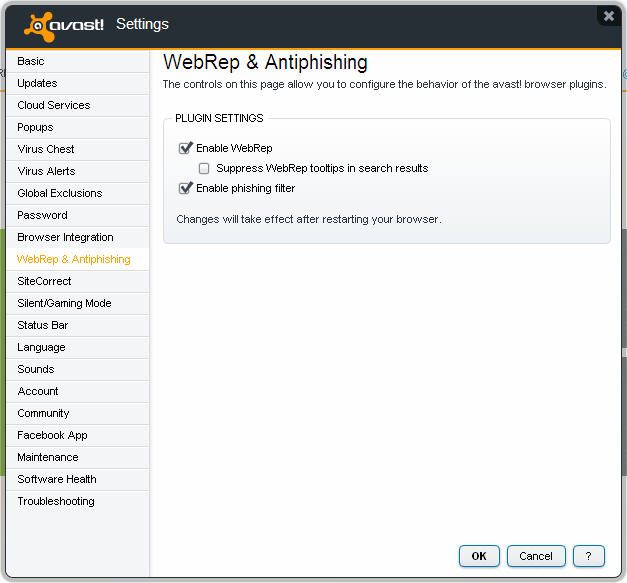Check Suppress WebRep tooltips in search results

204,168
